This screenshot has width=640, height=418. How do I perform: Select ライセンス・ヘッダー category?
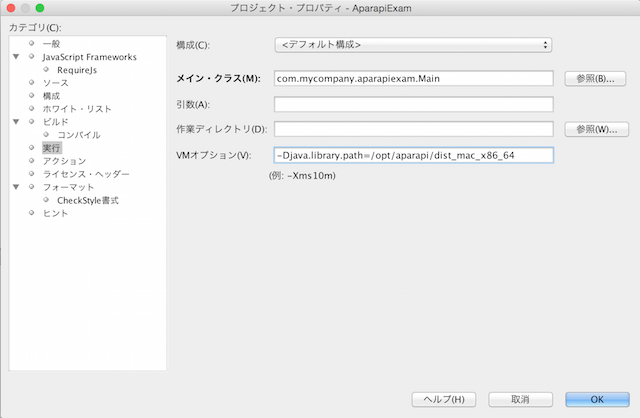pyautogui.click(x=85, y=174)
